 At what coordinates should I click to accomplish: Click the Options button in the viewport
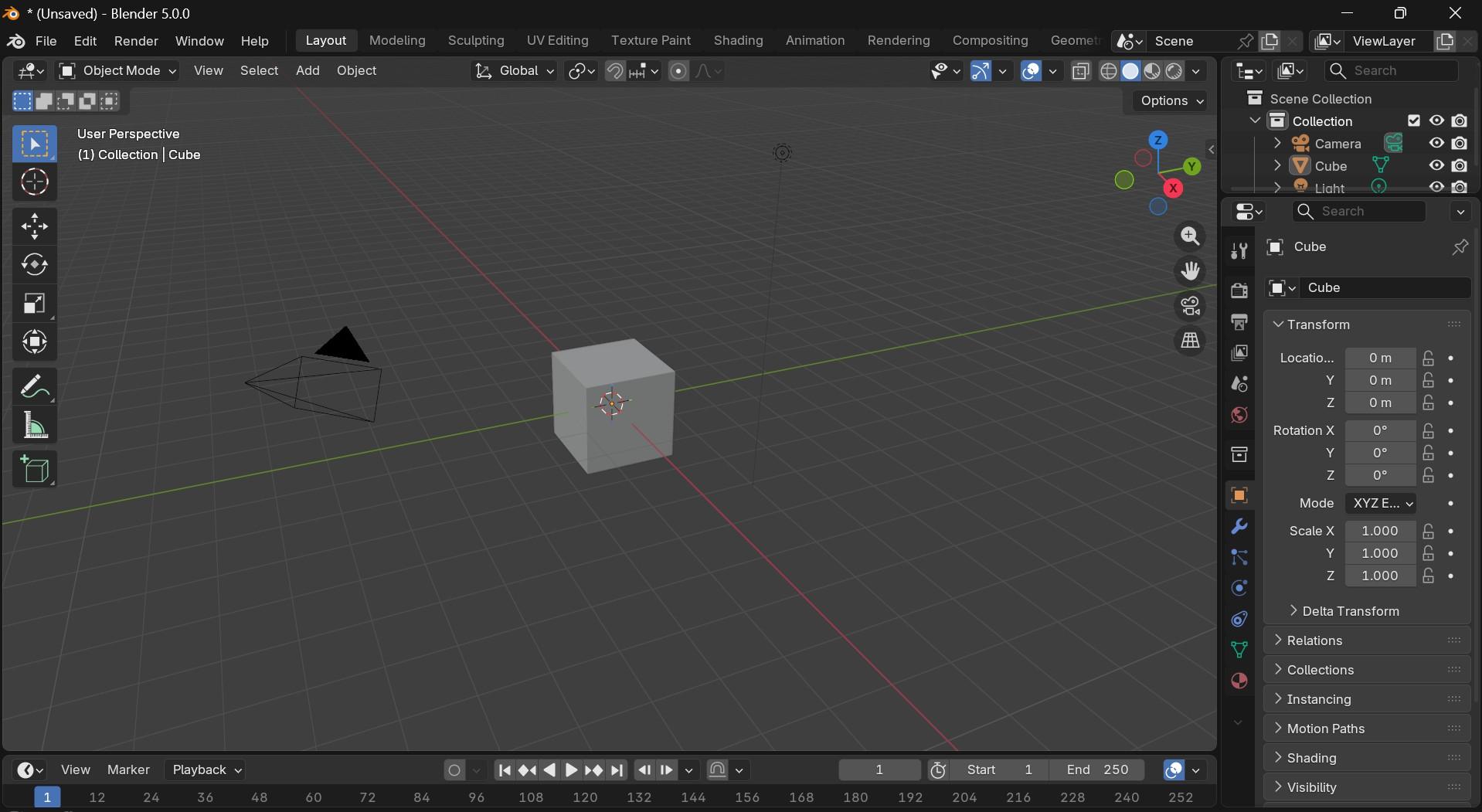coord(1169,100)
